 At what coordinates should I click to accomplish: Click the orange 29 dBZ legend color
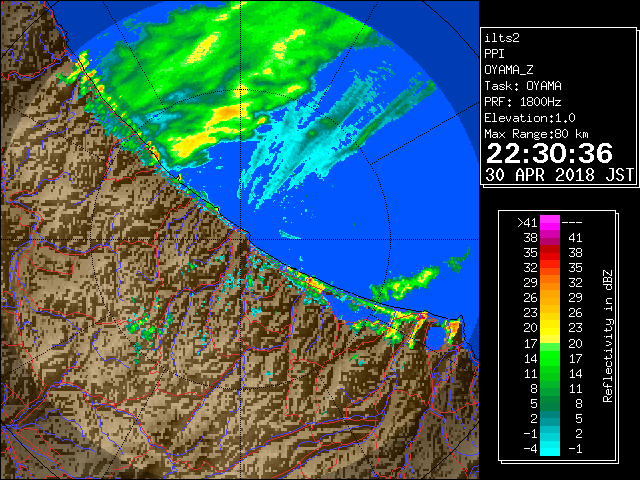[550, 282]
